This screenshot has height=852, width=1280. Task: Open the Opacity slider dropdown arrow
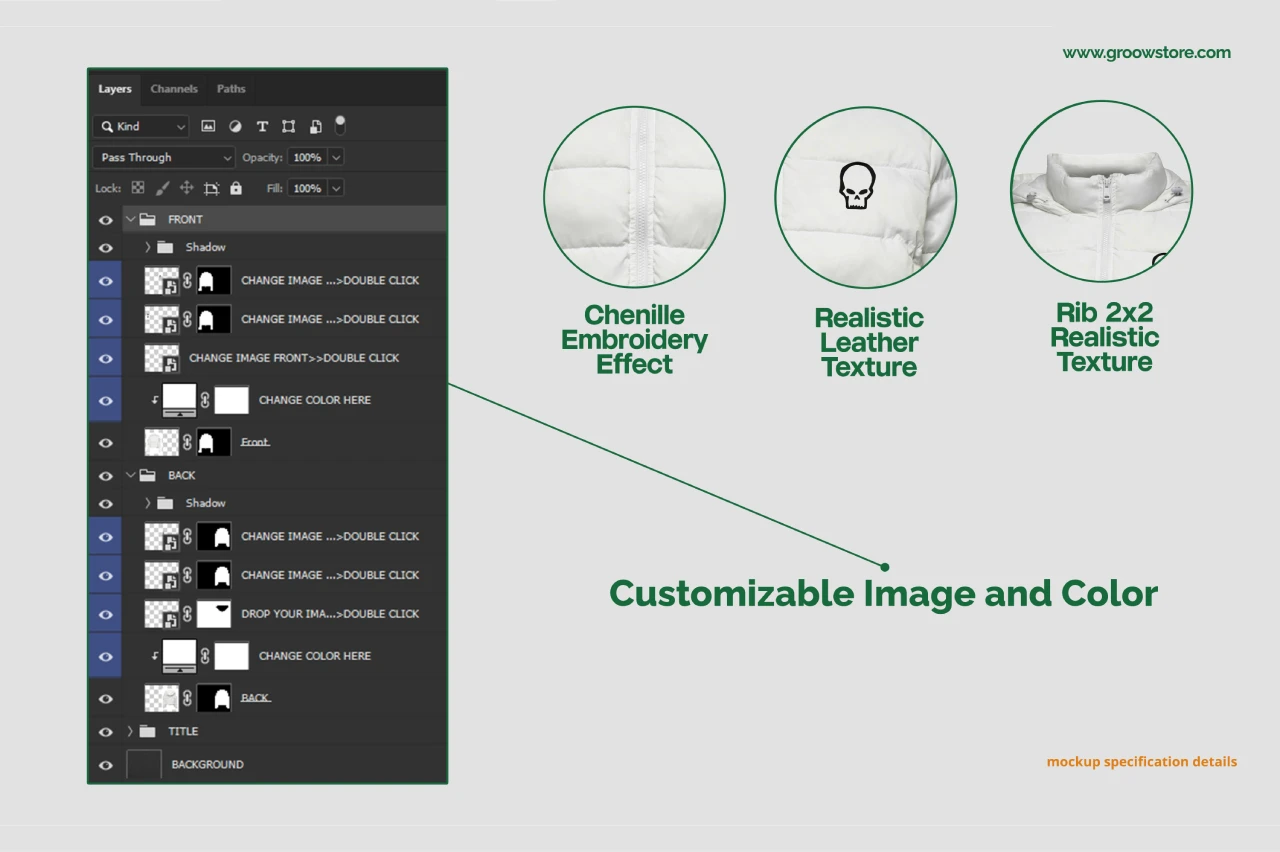[335, 158]
